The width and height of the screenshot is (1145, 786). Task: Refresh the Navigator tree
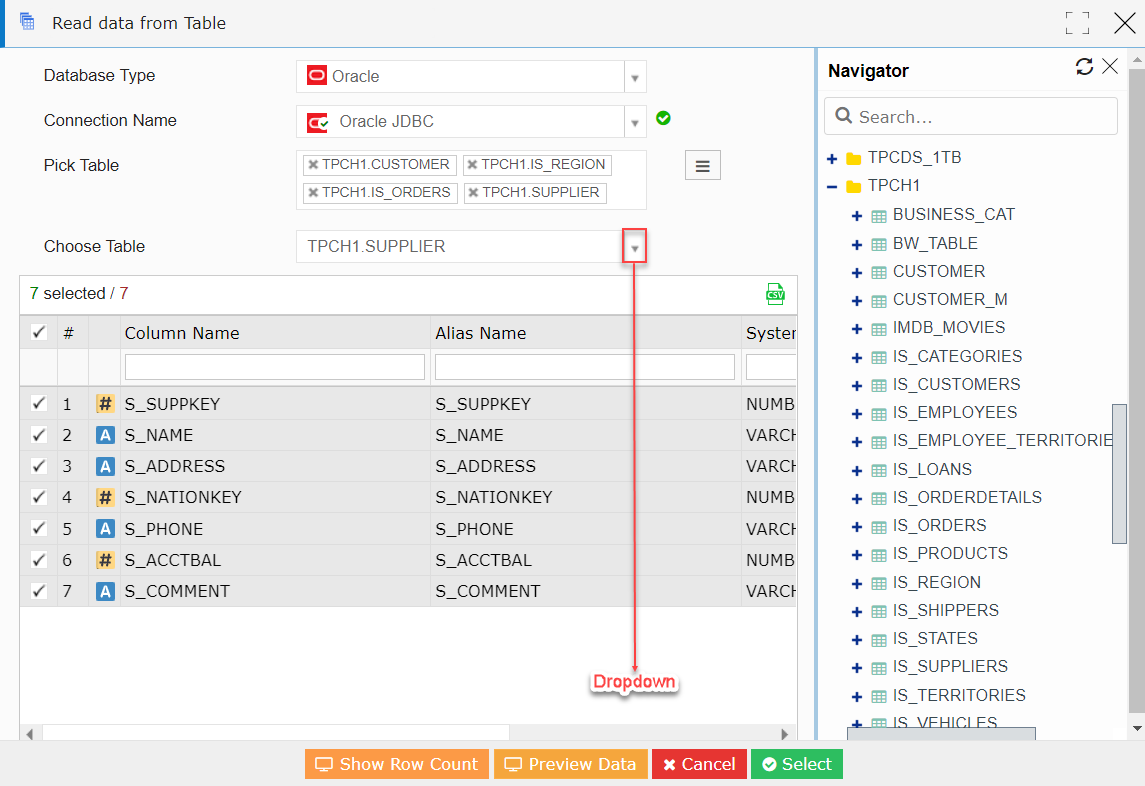1084,66
